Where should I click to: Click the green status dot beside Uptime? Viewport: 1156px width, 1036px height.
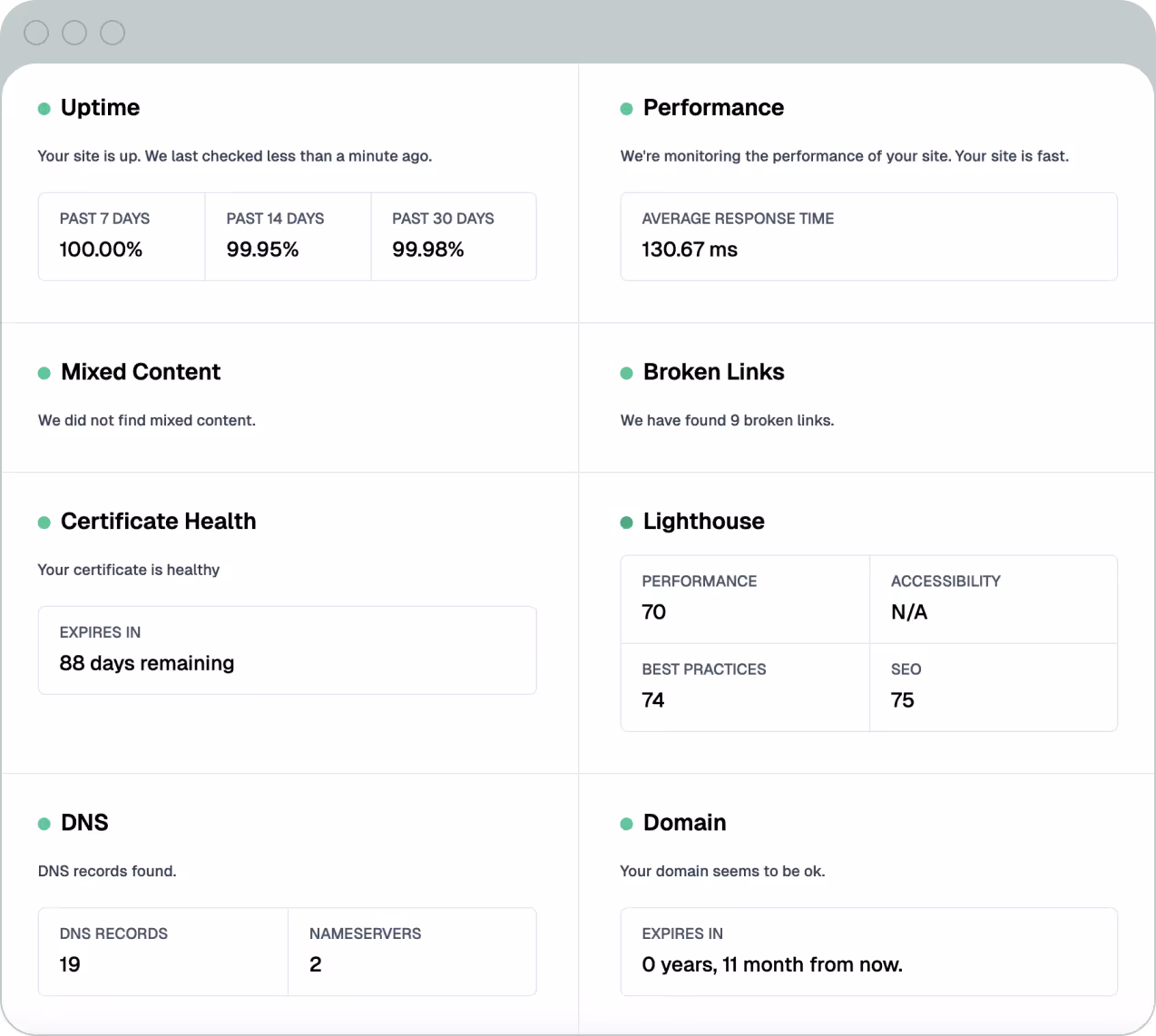(44, 109)
